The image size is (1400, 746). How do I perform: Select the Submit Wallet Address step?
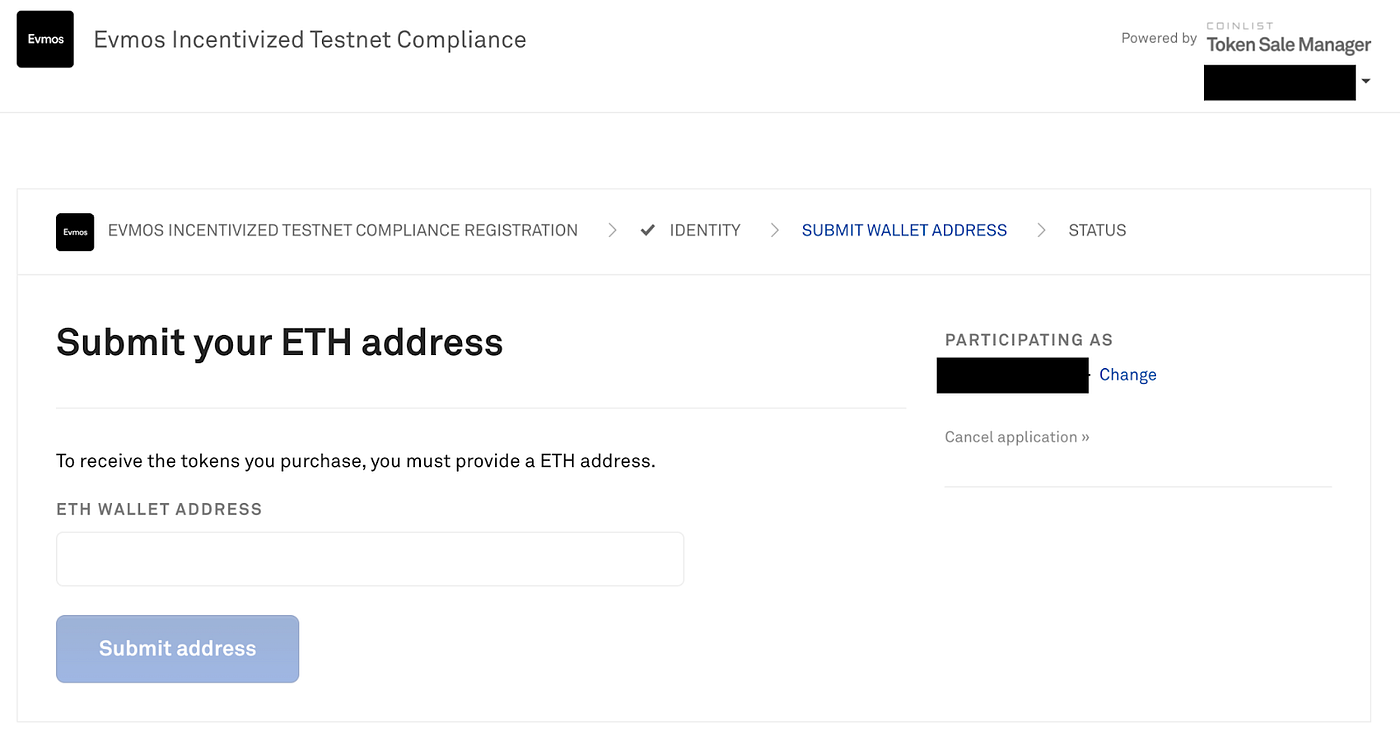pyautogui.click(x=904, y=231)
